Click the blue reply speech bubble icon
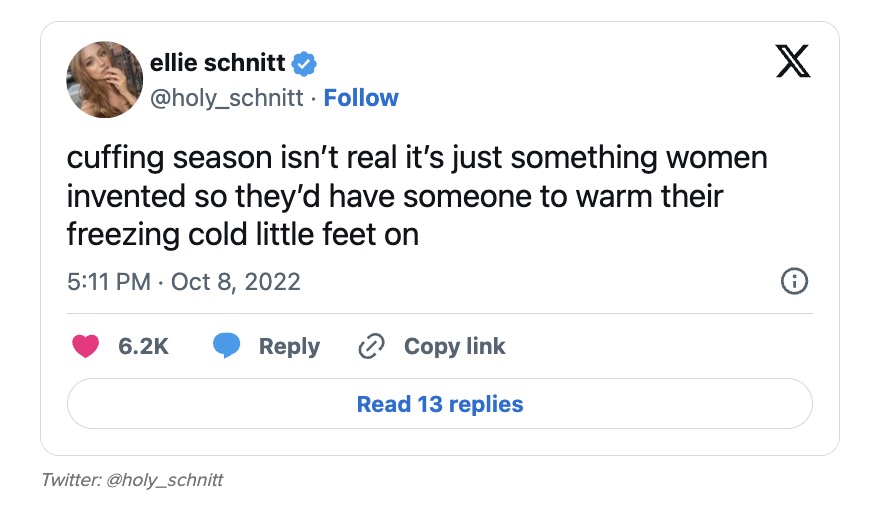Image resolution: width=882 pixels, height=520 pixels. click(227, 346)
